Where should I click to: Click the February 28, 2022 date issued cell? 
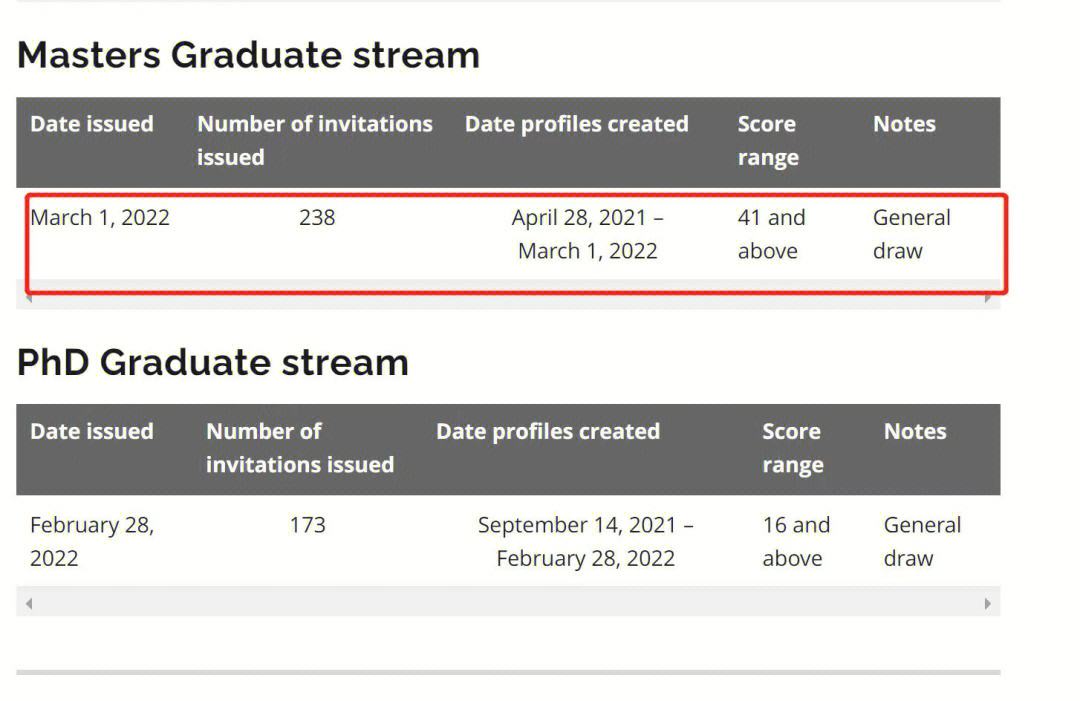pyautogui.click(x=92, y=541)
